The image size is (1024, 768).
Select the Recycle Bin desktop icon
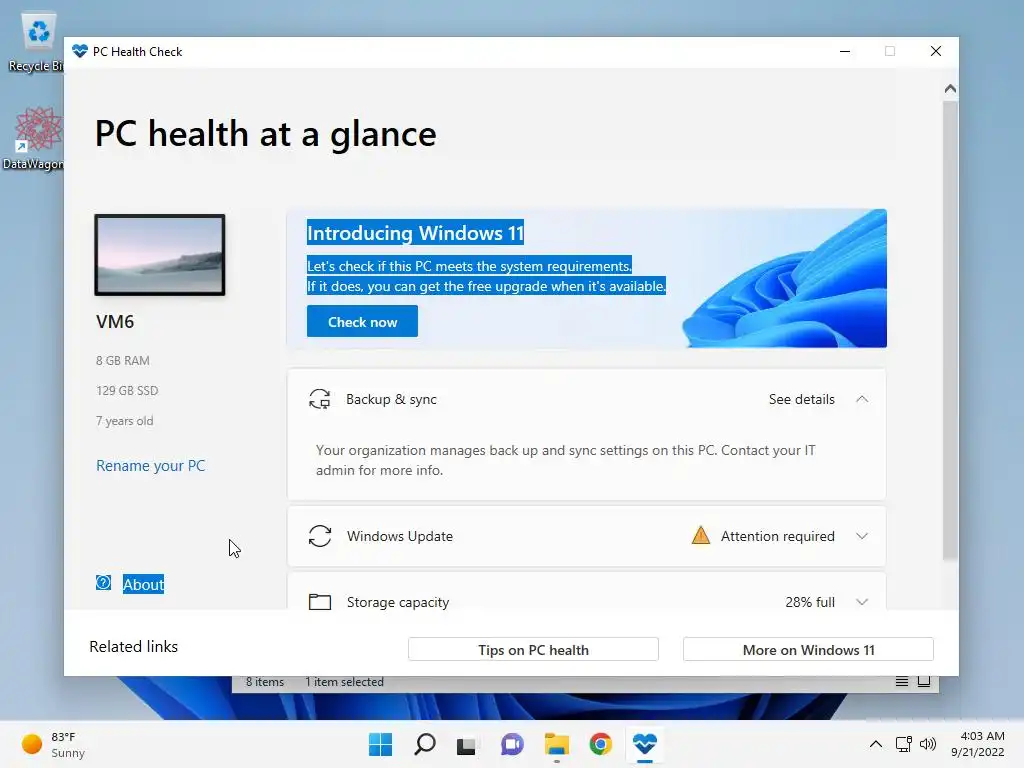[36, 42]
